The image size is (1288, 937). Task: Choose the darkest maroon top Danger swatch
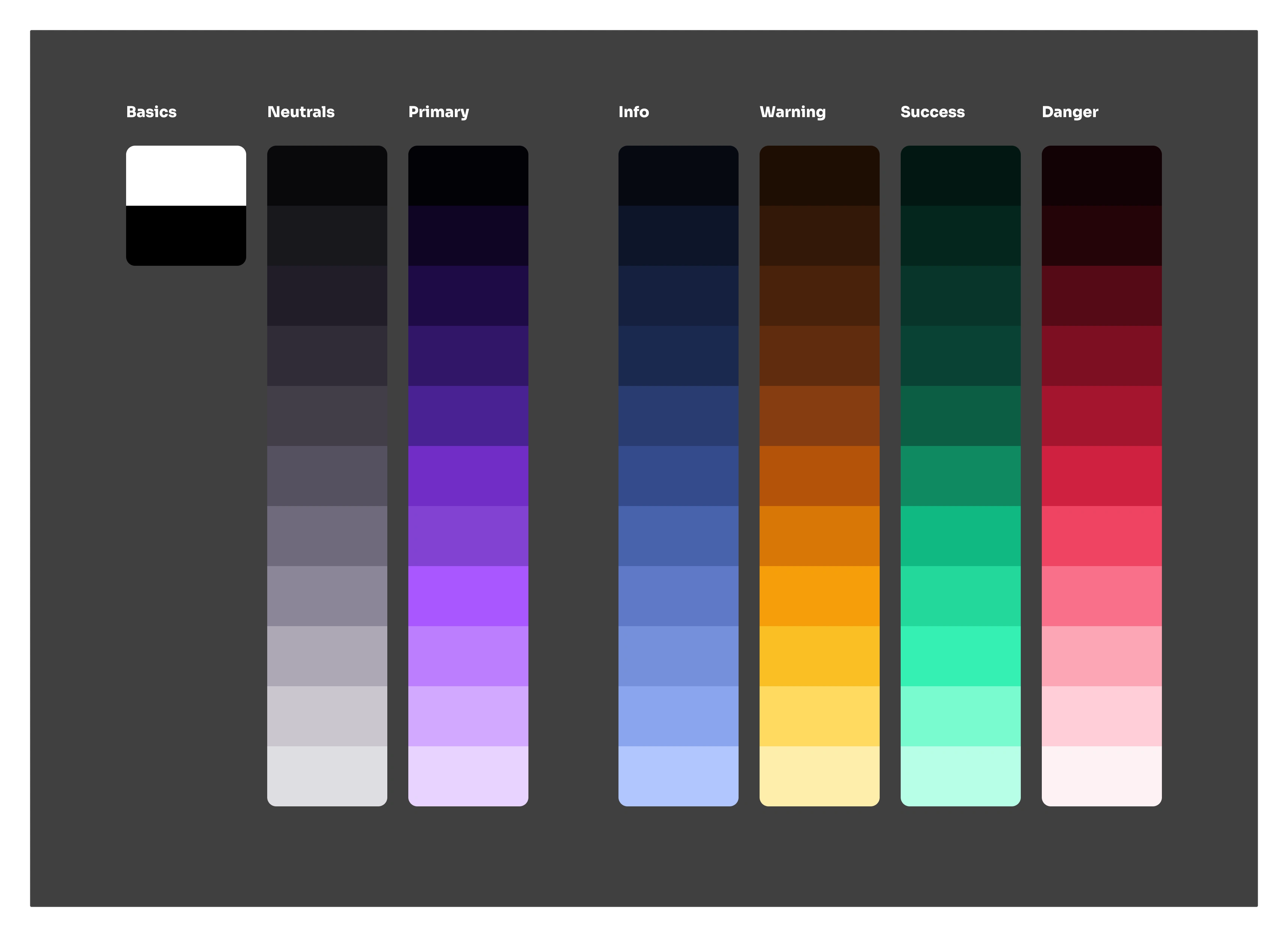(x=1102, y=176)
